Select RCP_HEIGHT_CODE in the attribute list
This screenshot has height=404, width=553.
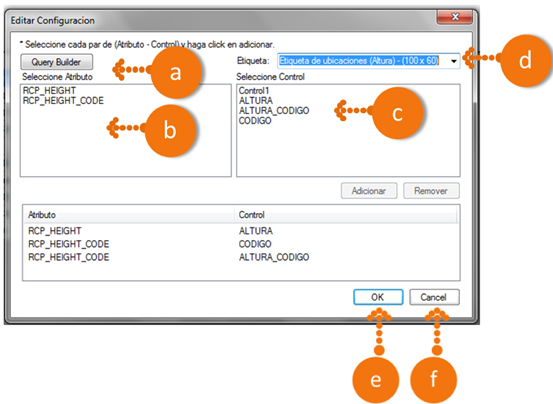coord(63,101)
